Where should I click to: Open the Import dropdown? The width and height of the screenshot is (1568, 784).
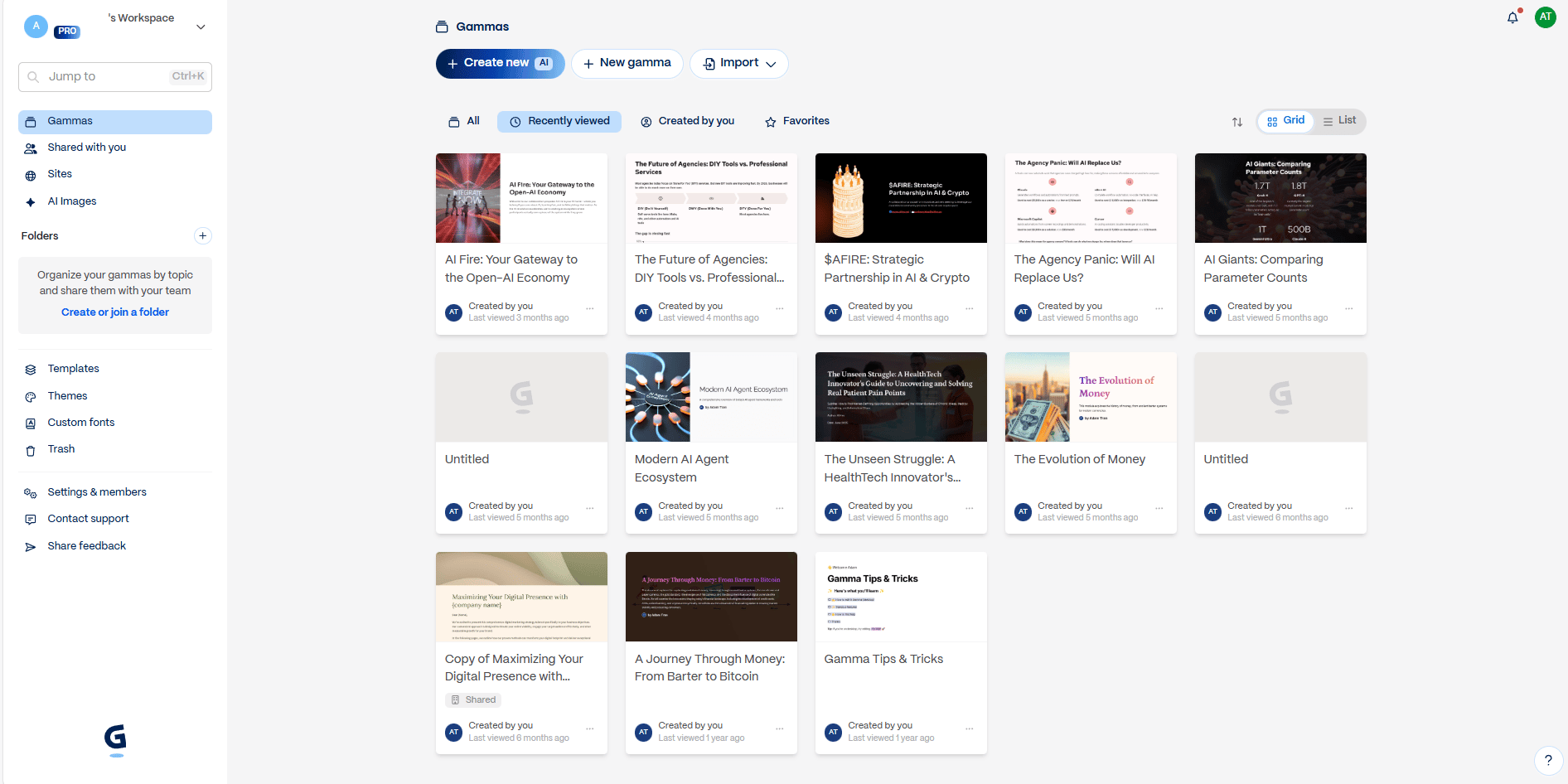[739, 64]
